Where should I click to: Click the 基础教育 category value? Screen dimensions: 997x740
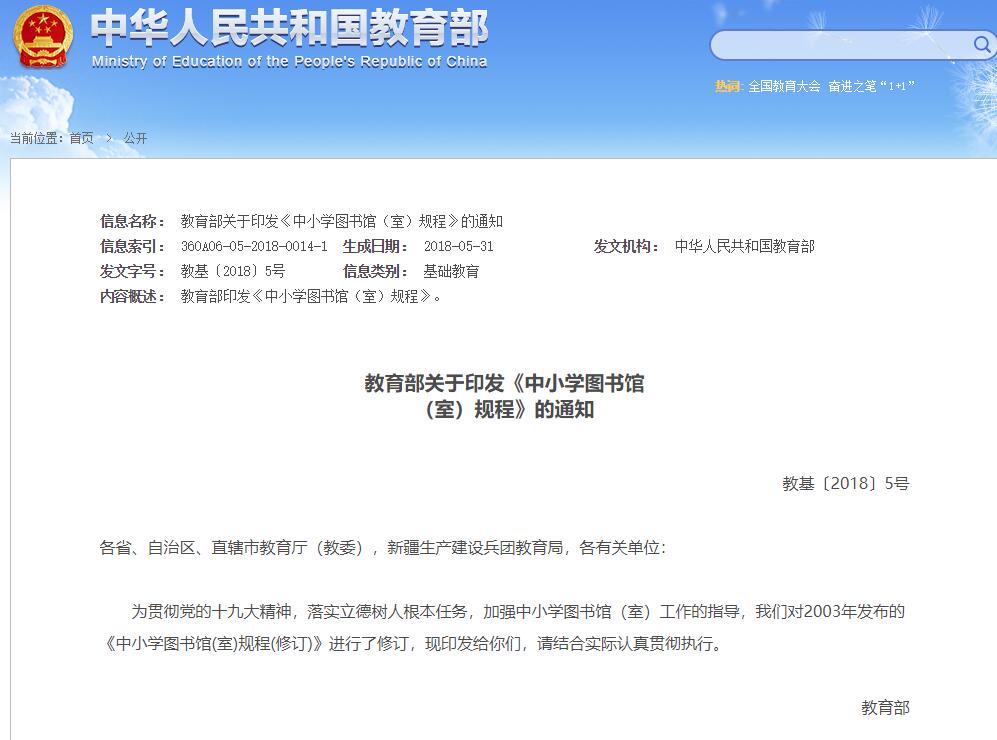[x=451, y=271]
